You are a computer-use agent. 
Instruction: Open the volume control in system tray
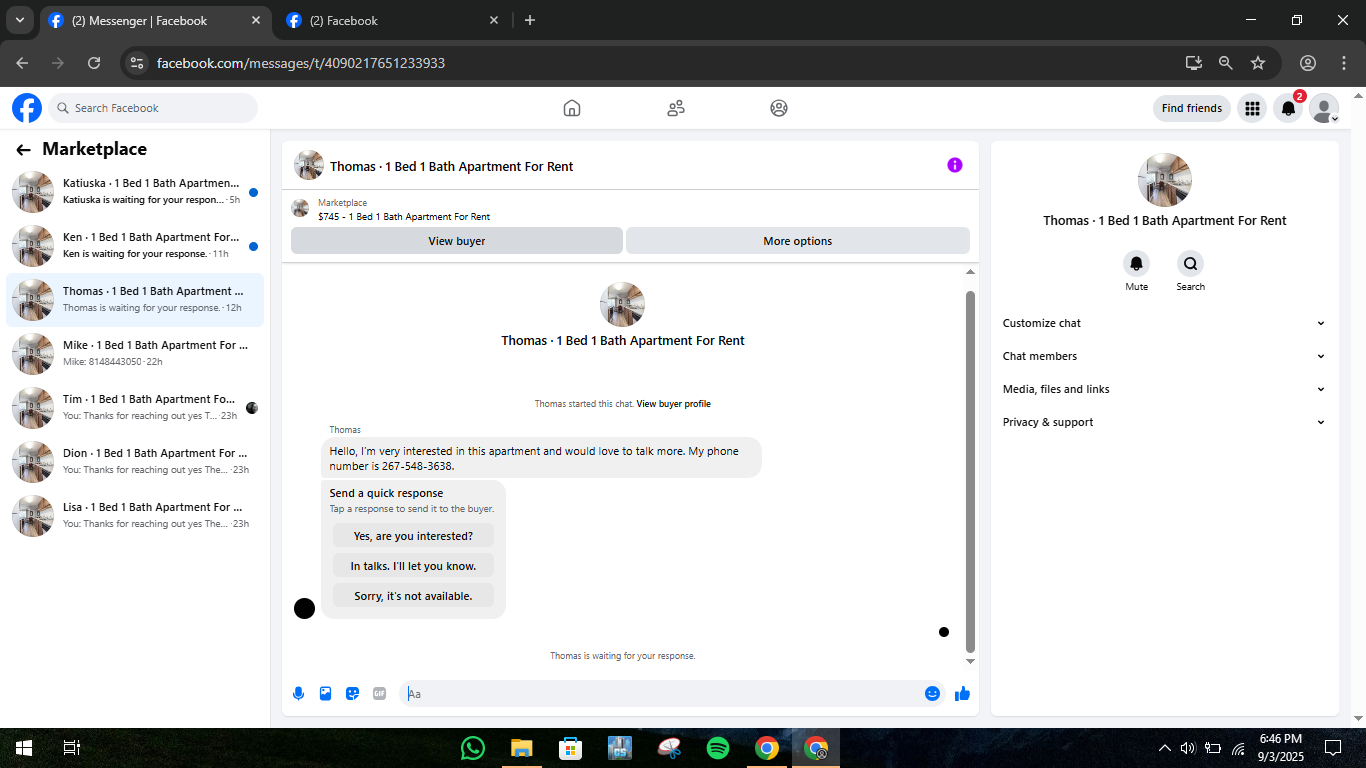click(x=1188, y=748)
